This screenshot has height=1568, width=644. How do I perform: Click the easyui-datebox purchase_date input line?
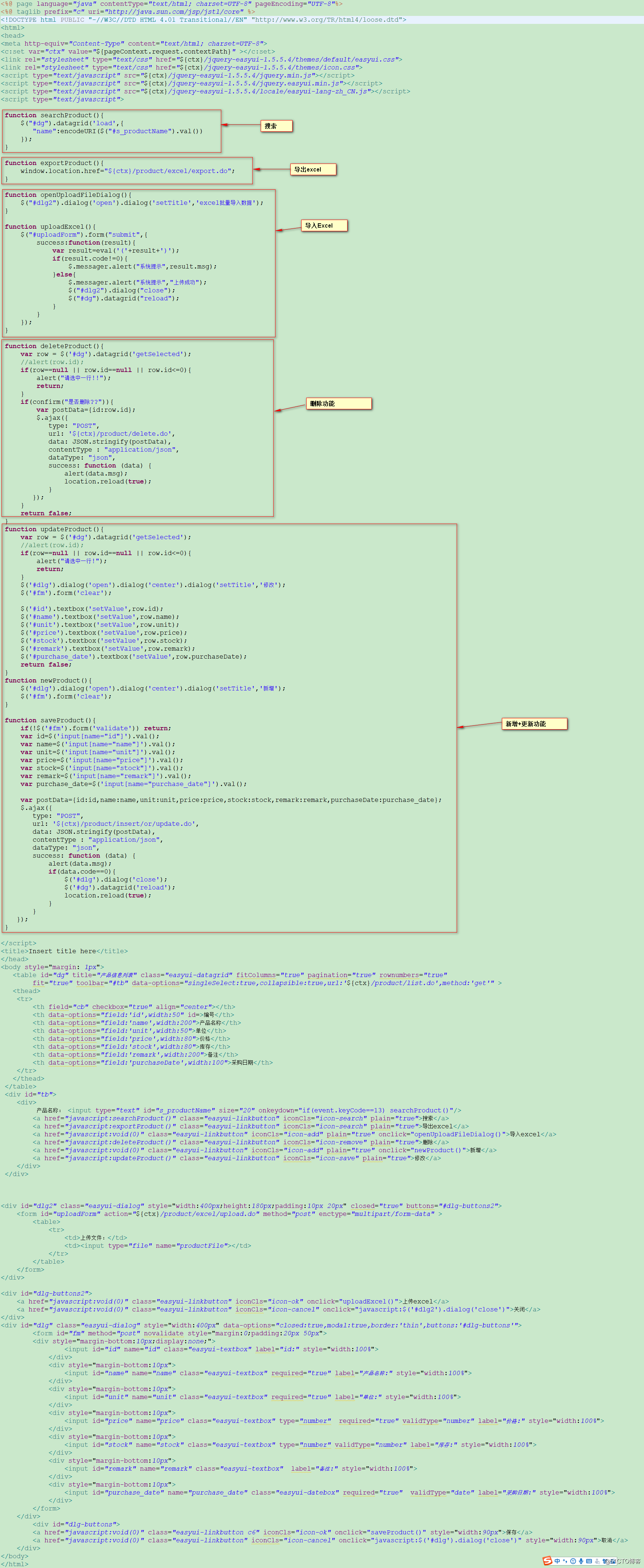point(340,1492)
